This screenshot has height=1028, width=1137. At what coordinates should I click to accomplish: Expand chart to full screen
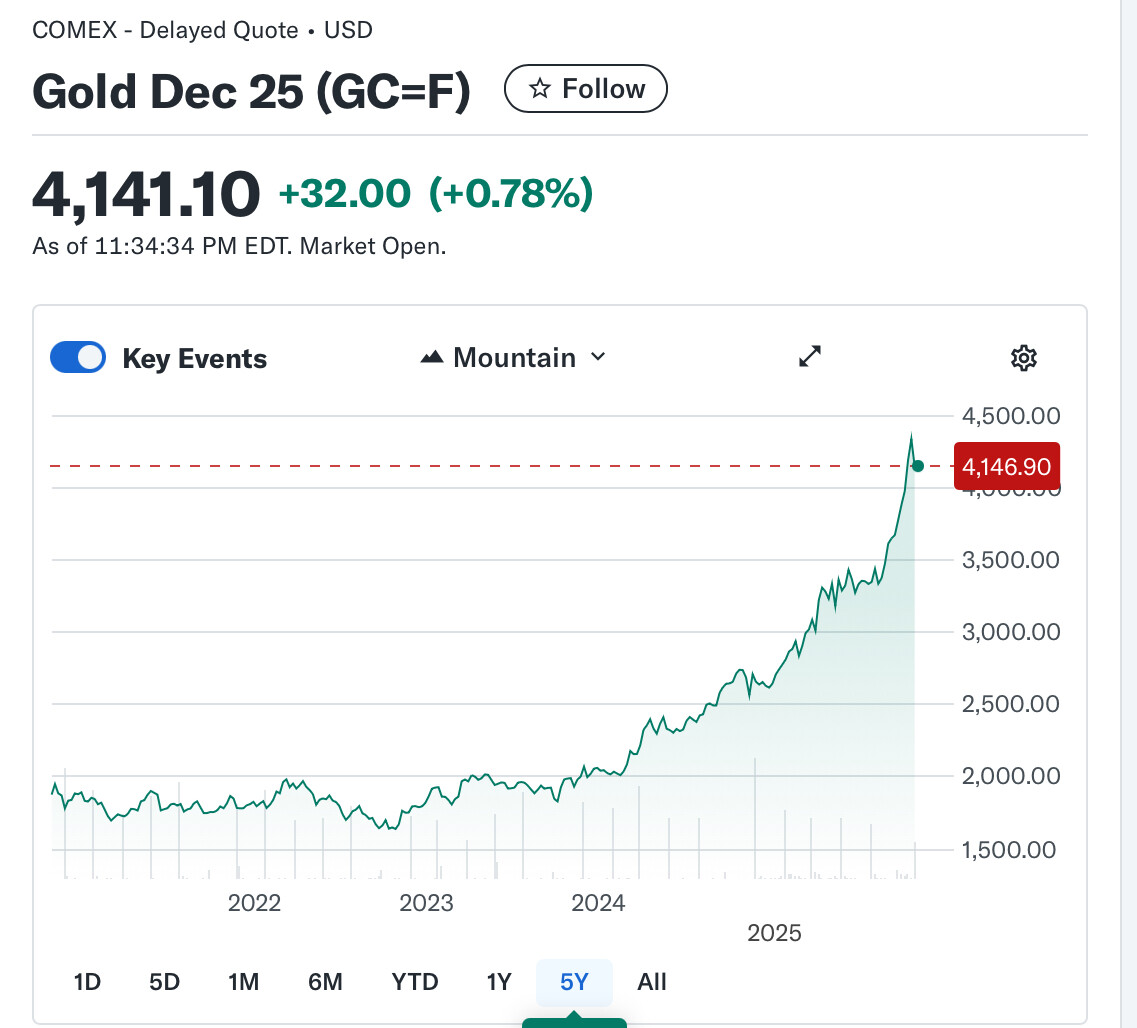(810, 357)
